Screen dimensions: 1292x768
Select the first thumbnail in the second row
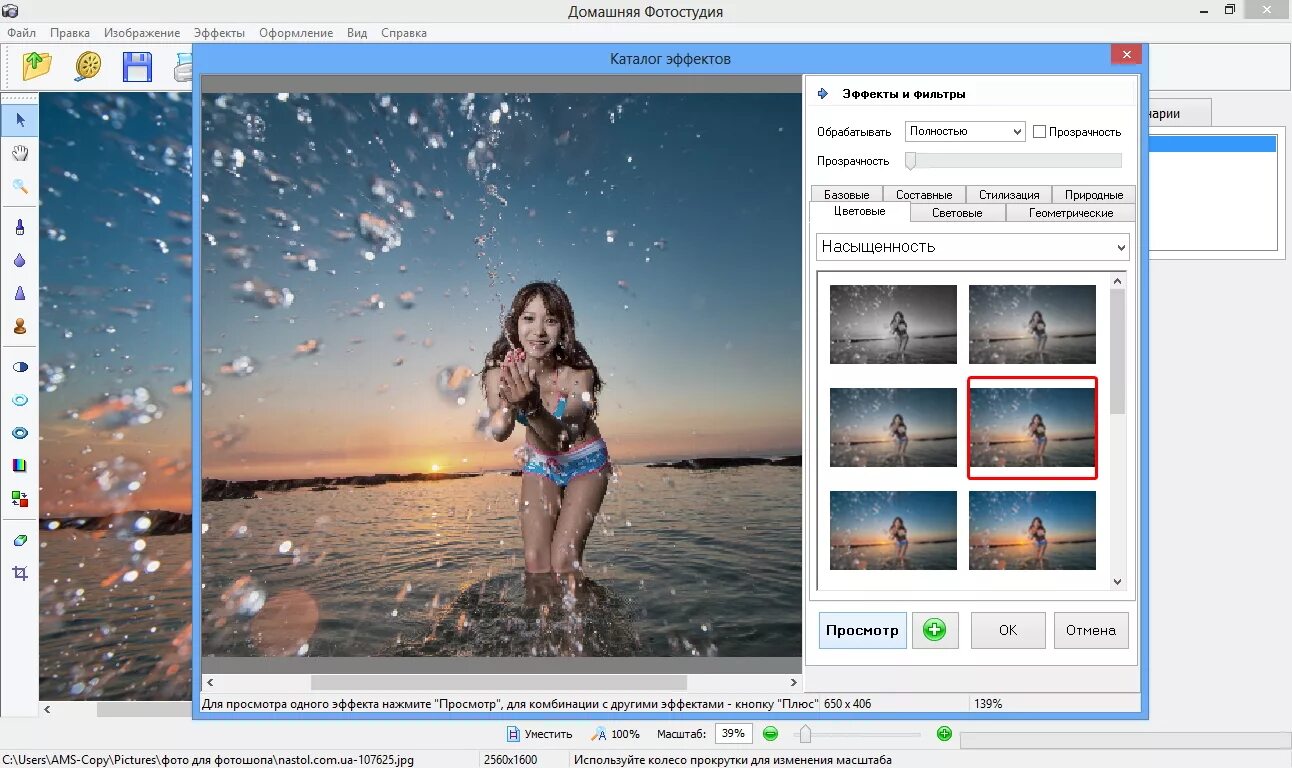893,428
